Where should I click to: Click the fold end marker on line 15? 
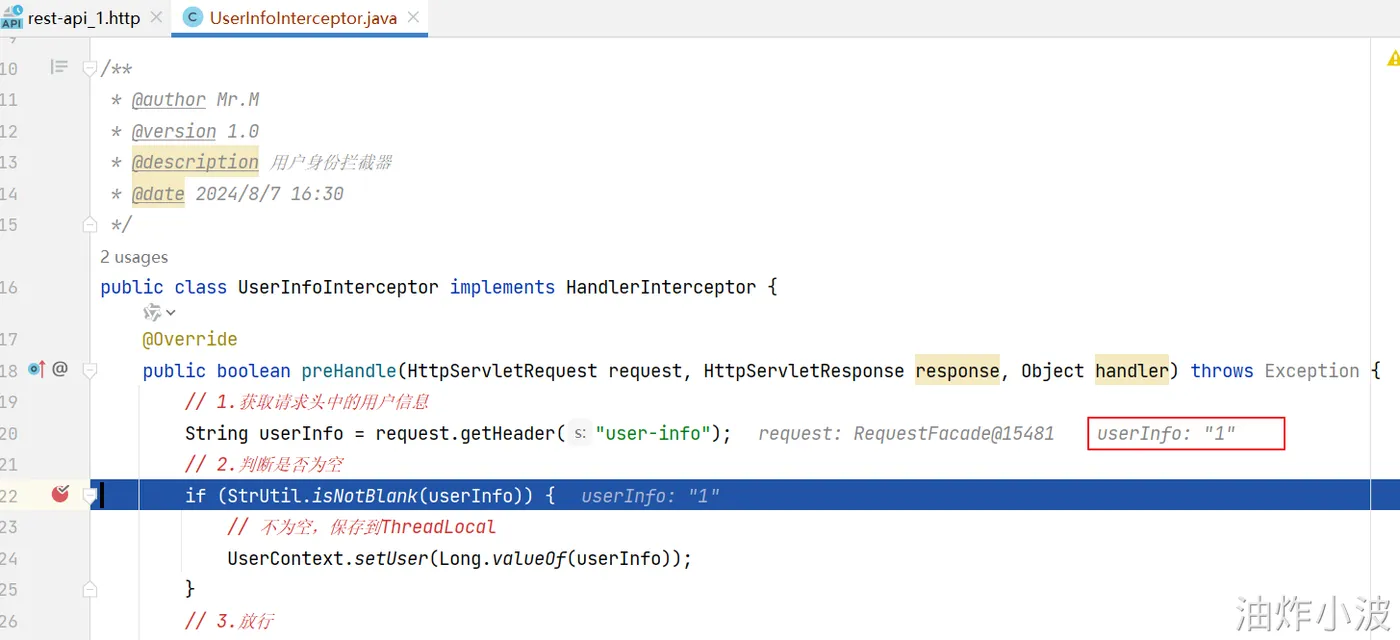pos(89,224)
